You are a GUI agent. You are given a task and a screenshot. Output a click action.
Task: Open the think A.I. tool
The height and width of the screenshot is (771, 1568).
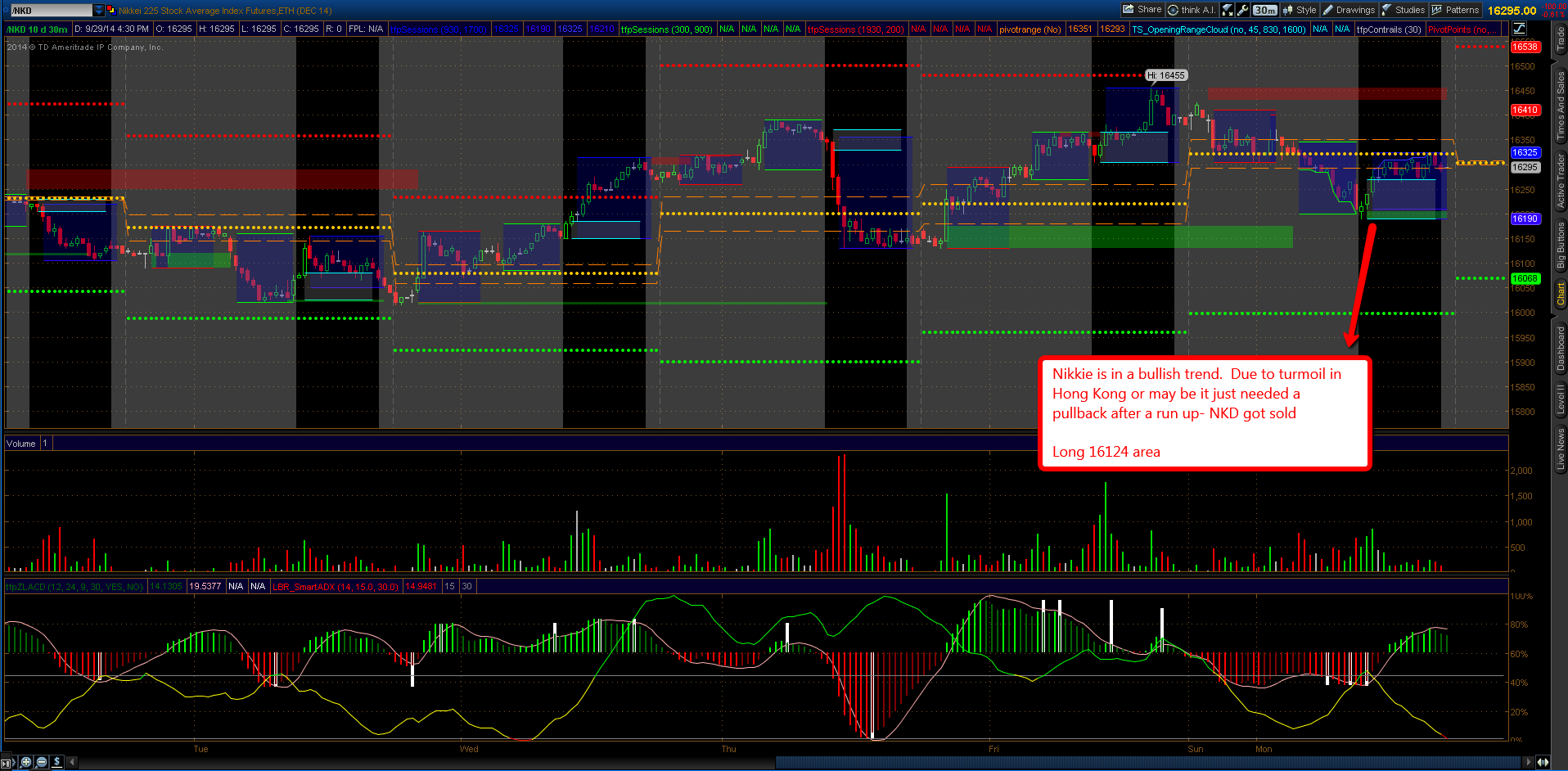tap(1192, 10)
